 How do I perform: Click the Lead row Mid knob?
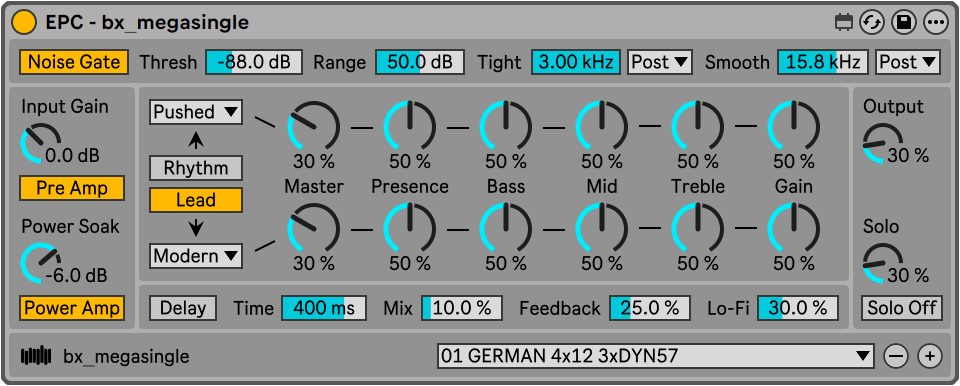click(x=602, y=228)
